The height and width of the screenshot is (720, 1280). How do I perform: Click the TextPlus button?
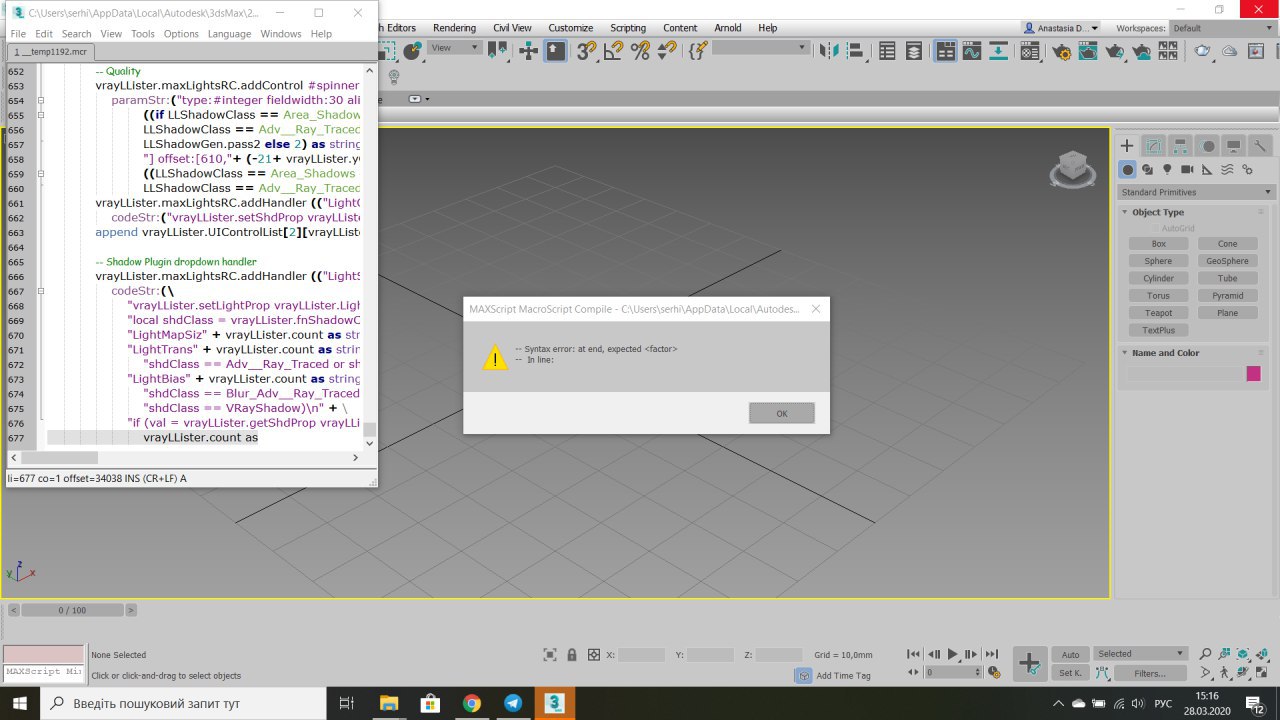click(x=1158, y=330)
